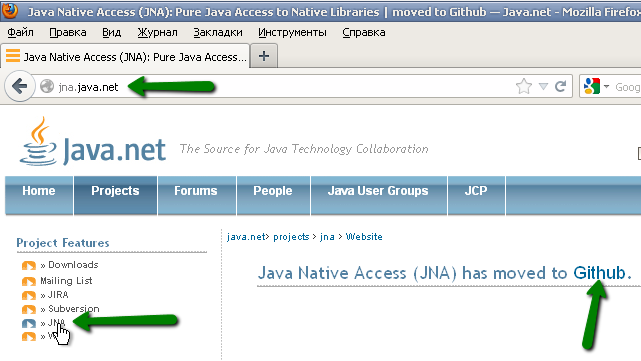Click the orange icon beside JIRA
The width and height of the screenshot is (641, 361).
pos(29,295)
